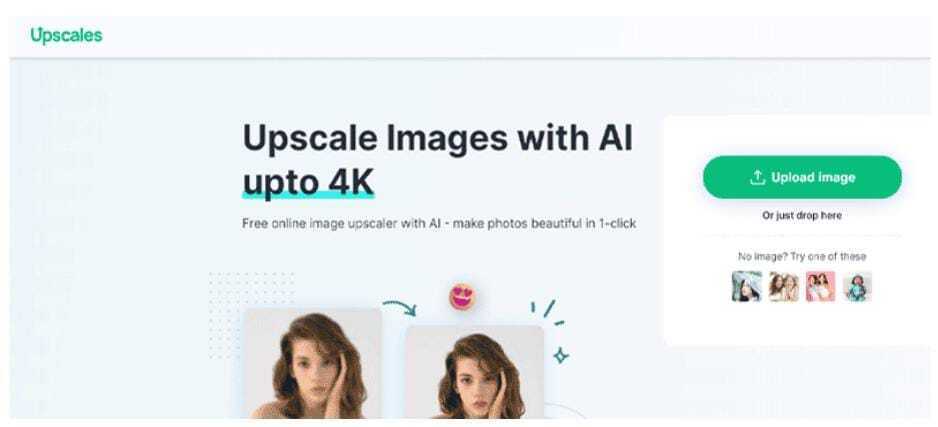Select the first sample photo with the blue background
Screen dimensions: 938x427
pyautogui.click(x=747, y=286)
